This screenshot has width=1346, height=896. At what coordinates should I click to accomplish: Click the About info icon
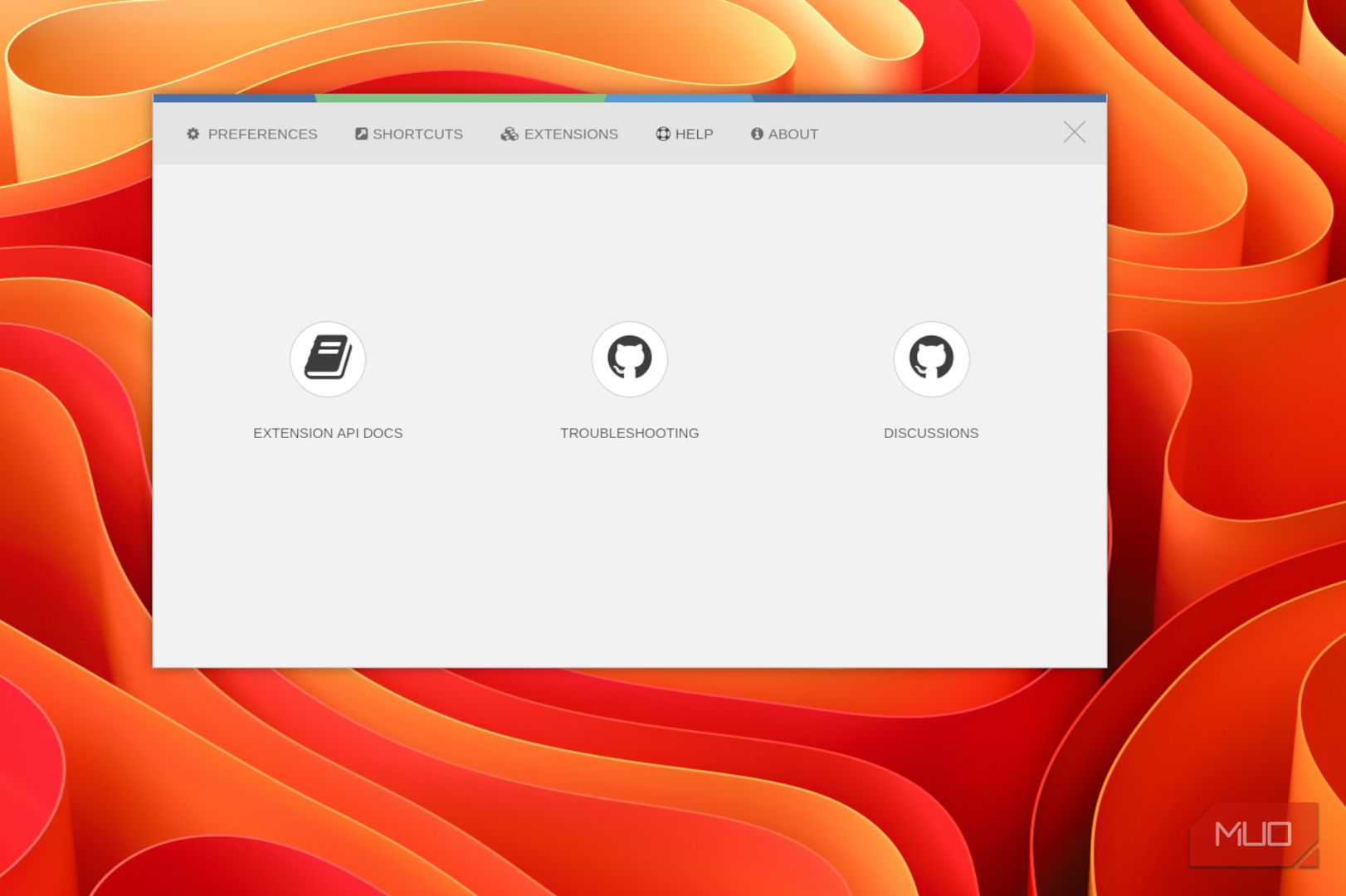(757, 134)
